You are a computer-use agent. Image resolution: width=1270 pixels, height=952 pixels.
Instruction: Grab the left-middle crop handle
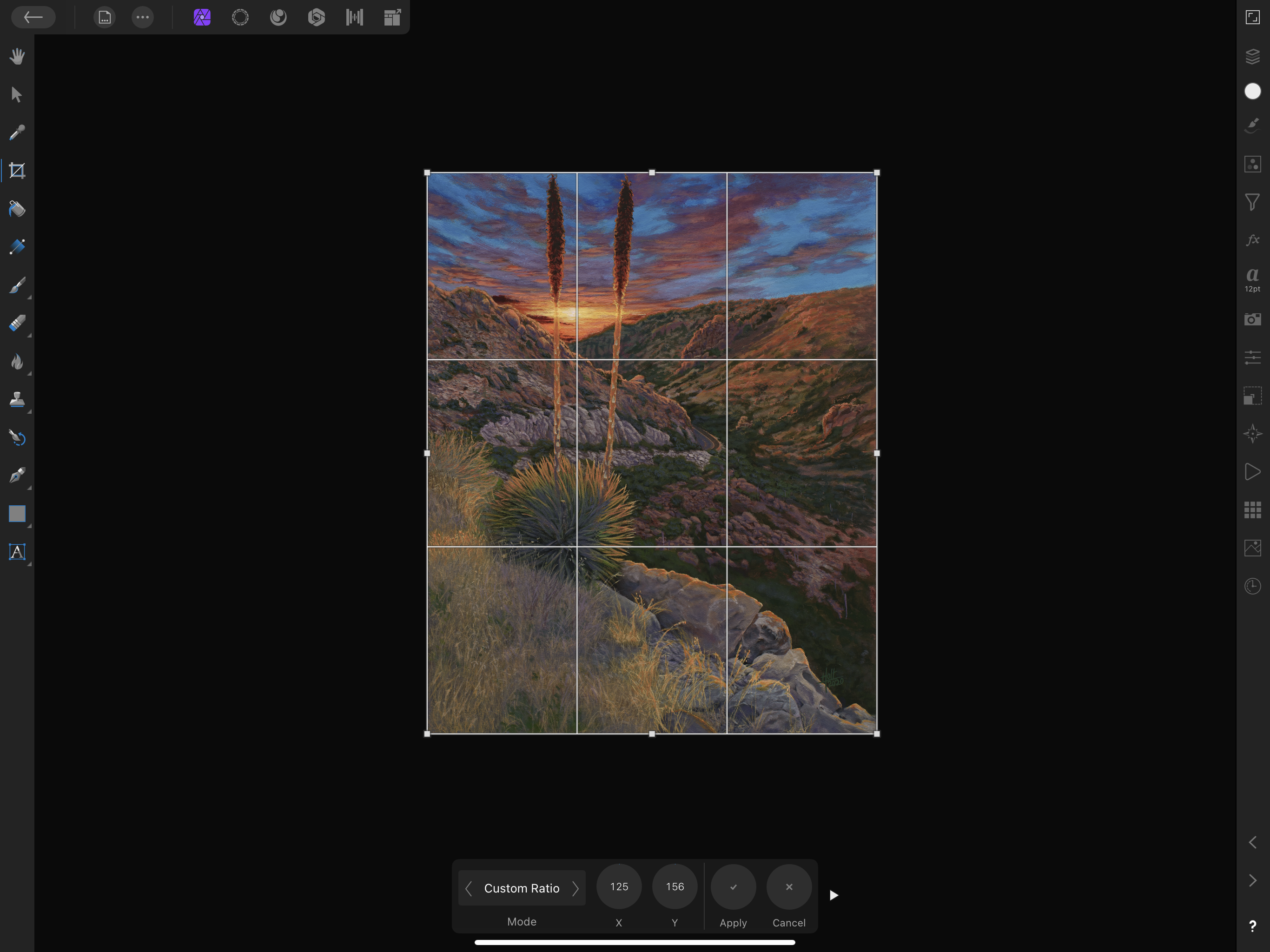pos(427,453)
